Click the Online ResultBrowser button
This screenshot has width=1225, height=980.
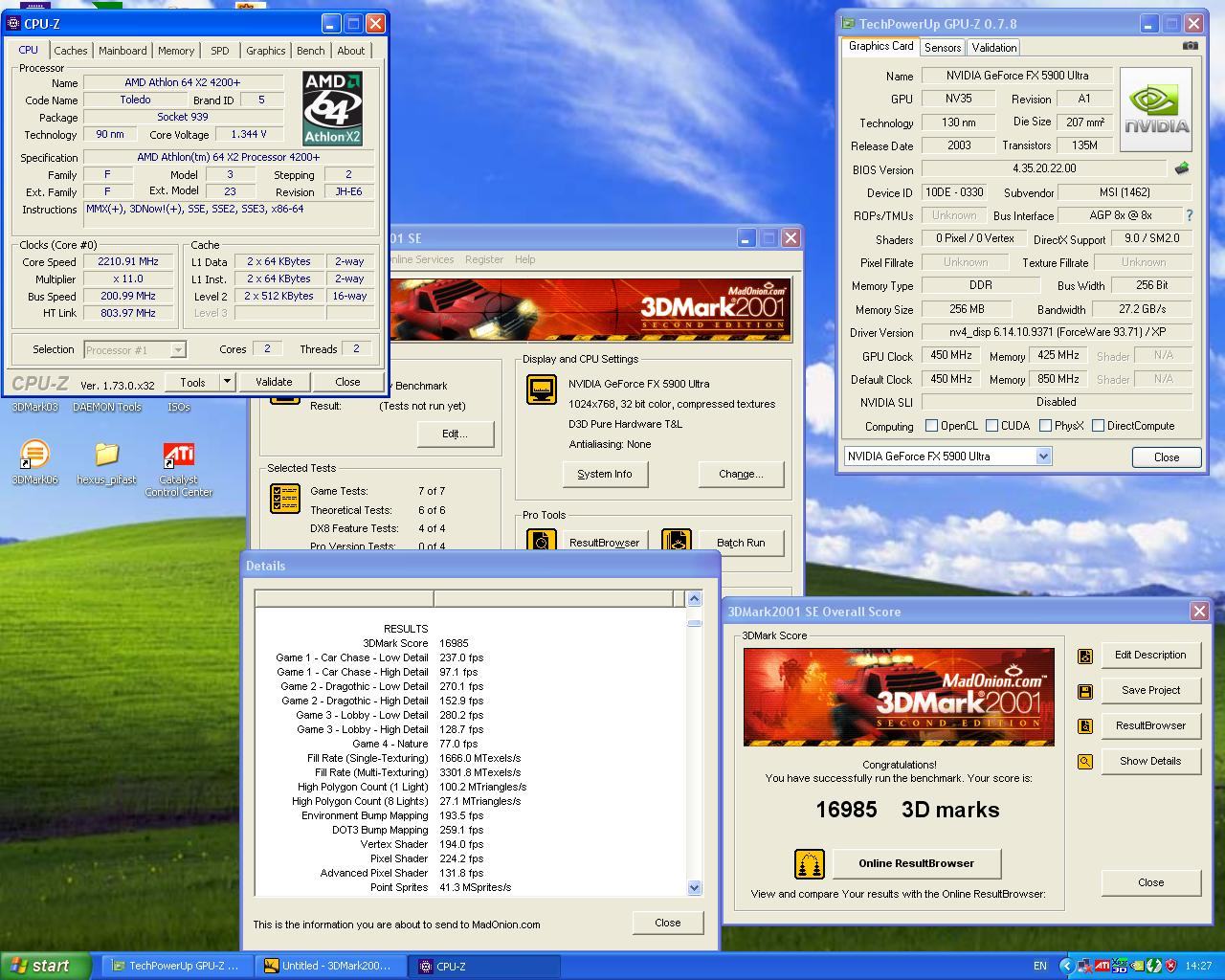(916, 863)
